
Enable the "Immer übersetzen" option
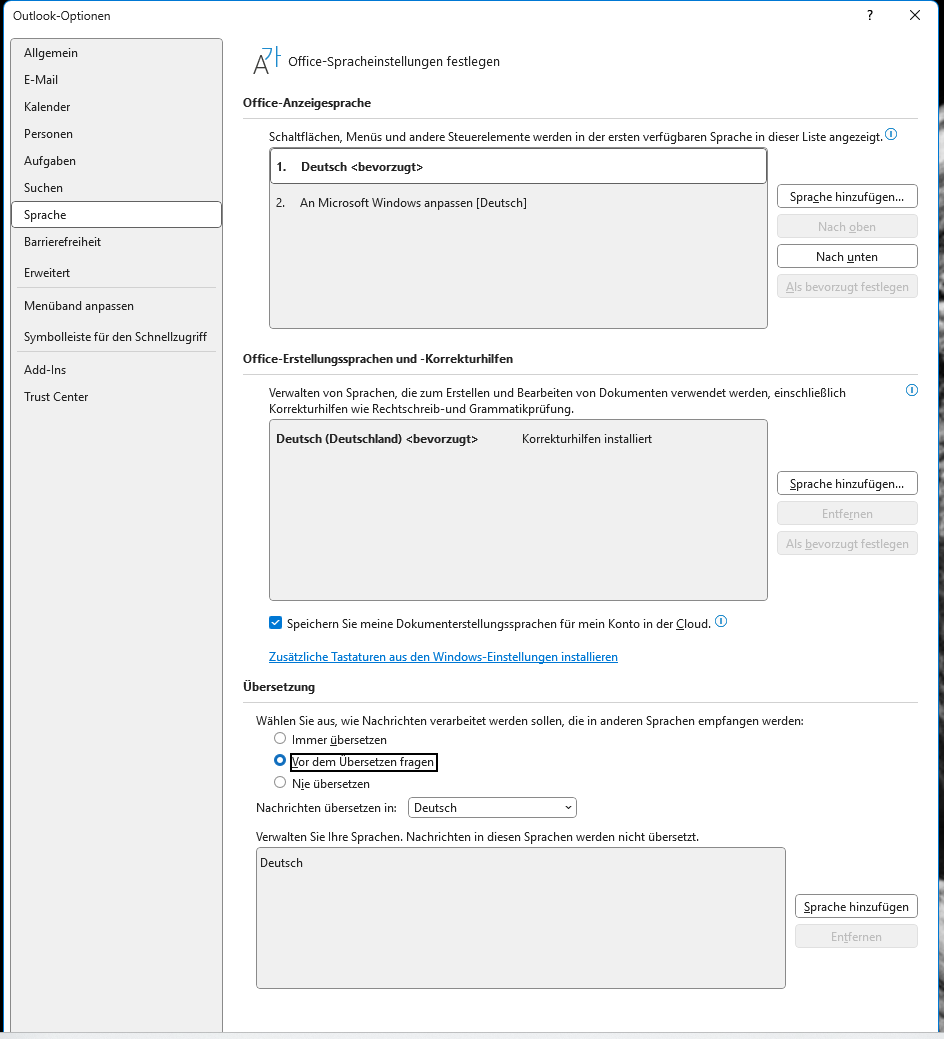[x=280, y=739]
